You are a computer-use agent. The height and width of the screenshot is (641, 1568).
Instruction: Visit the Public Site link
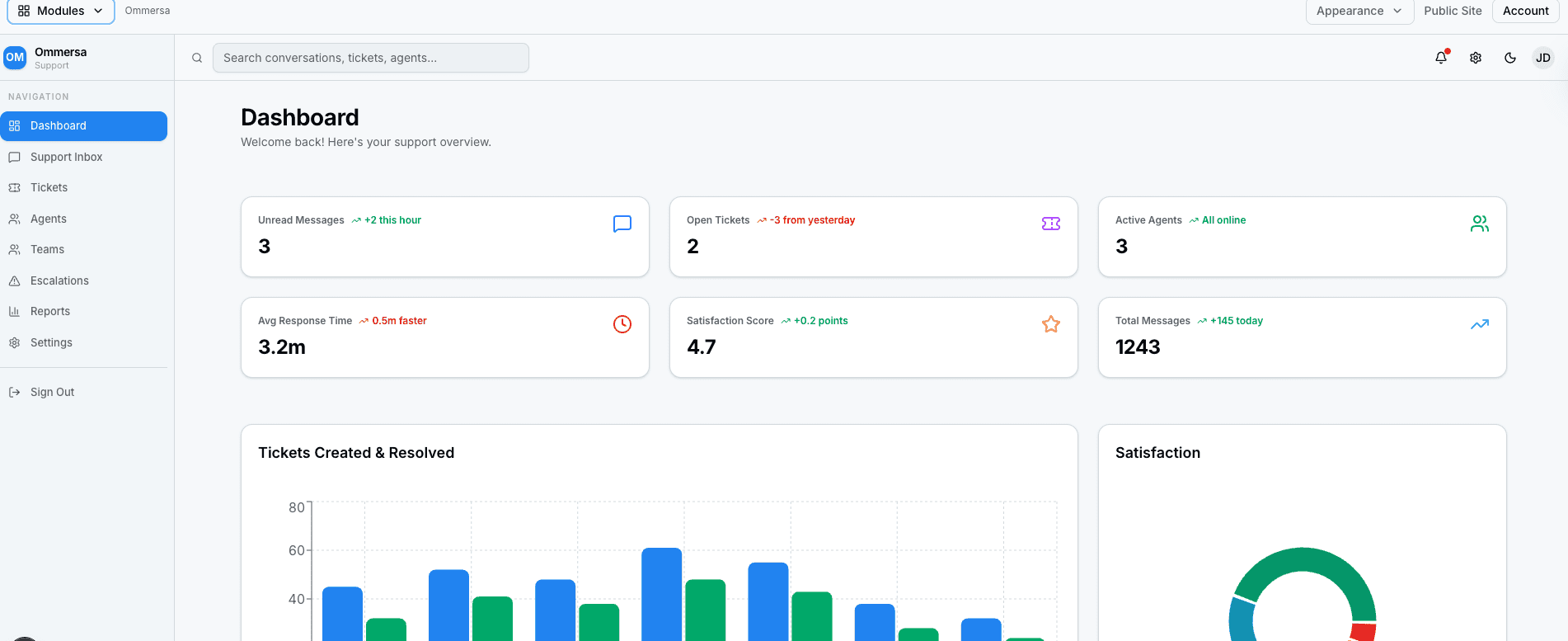pos(1453,11)
